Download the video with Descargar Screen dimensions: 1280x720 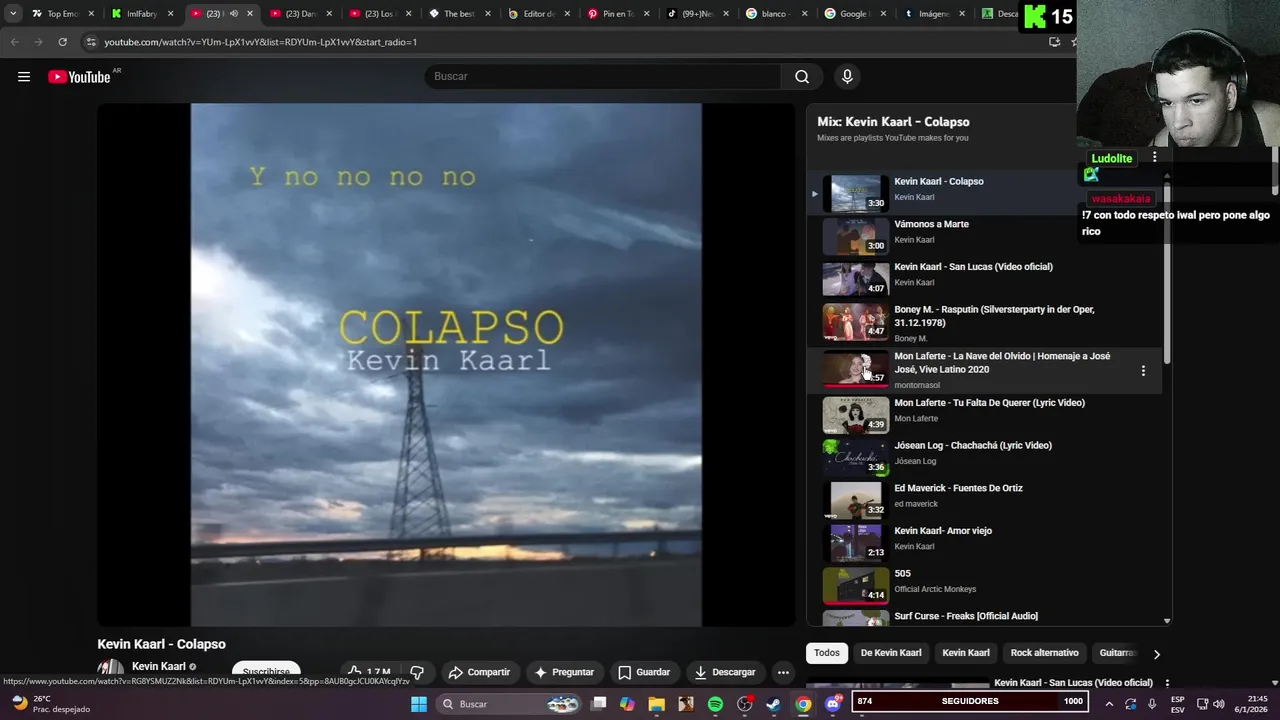click(725, 672)
